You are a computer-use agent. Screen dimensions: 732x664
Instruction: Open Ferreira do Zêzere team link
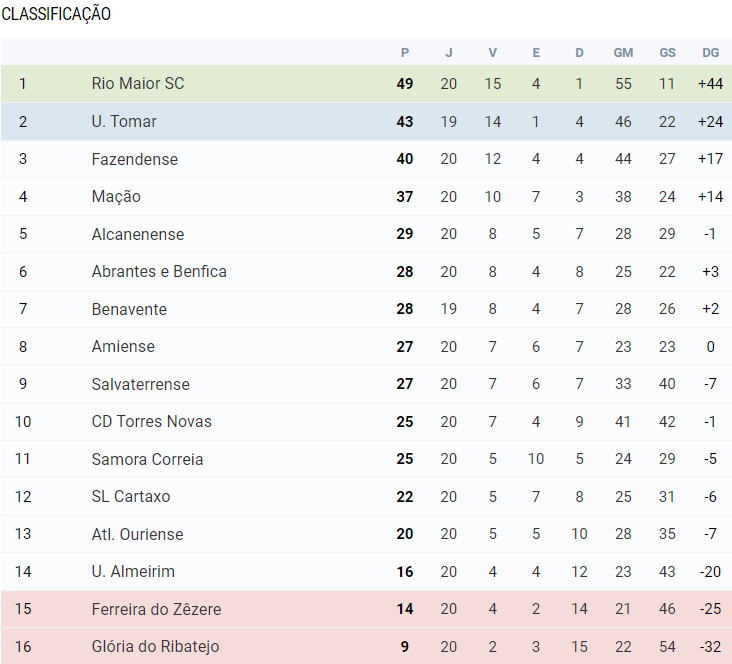156,610
